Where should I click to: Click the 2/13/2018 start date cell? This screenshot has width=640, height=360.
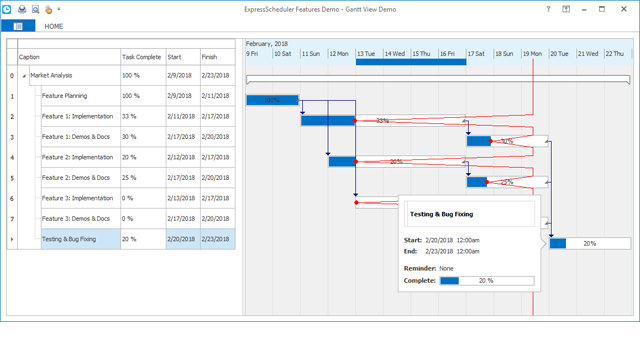[183, 198]
